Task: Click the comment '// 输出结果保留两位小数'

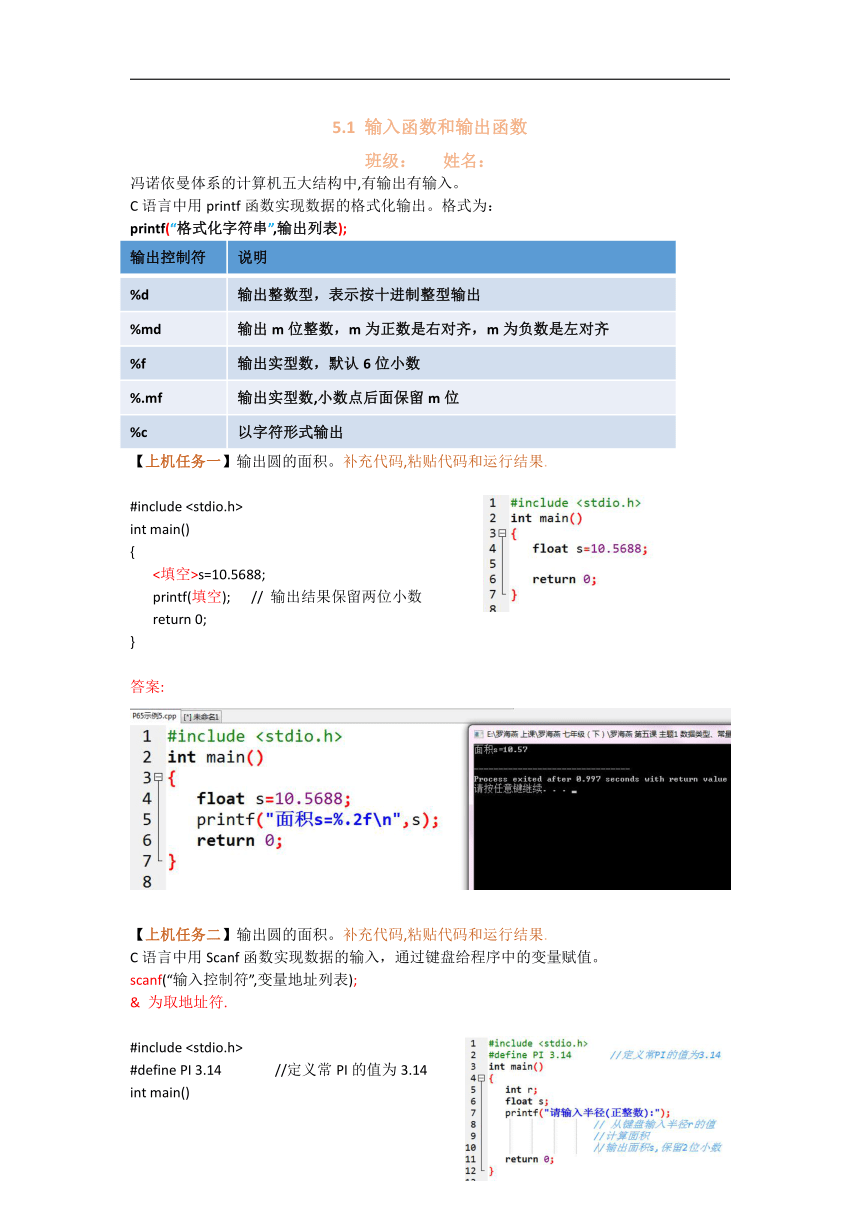Action: pos(336,597)
